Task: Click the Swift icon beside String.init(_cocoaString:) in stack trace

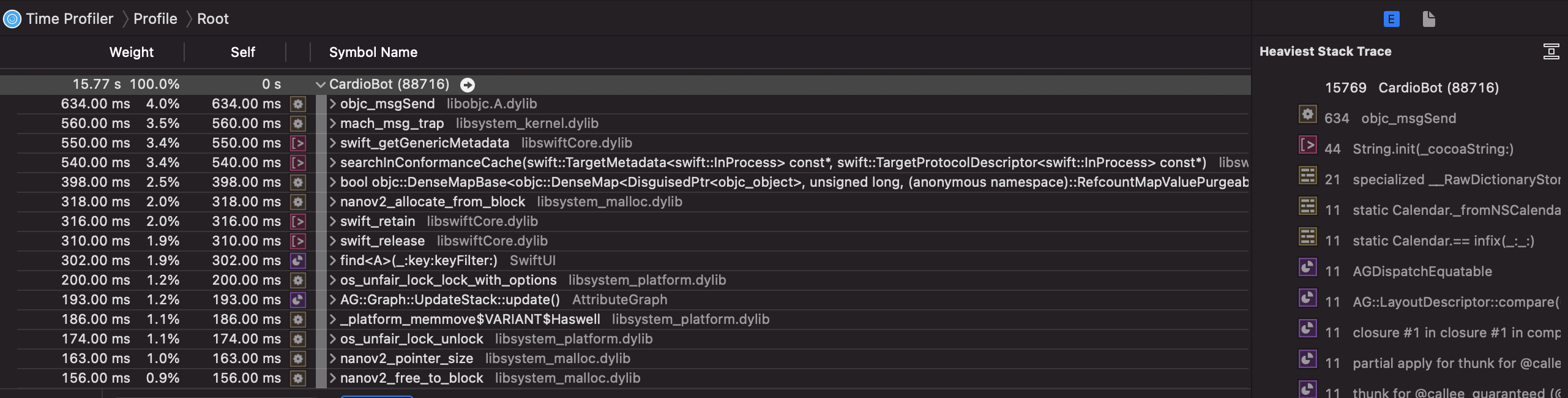Action: point(1307,145)
